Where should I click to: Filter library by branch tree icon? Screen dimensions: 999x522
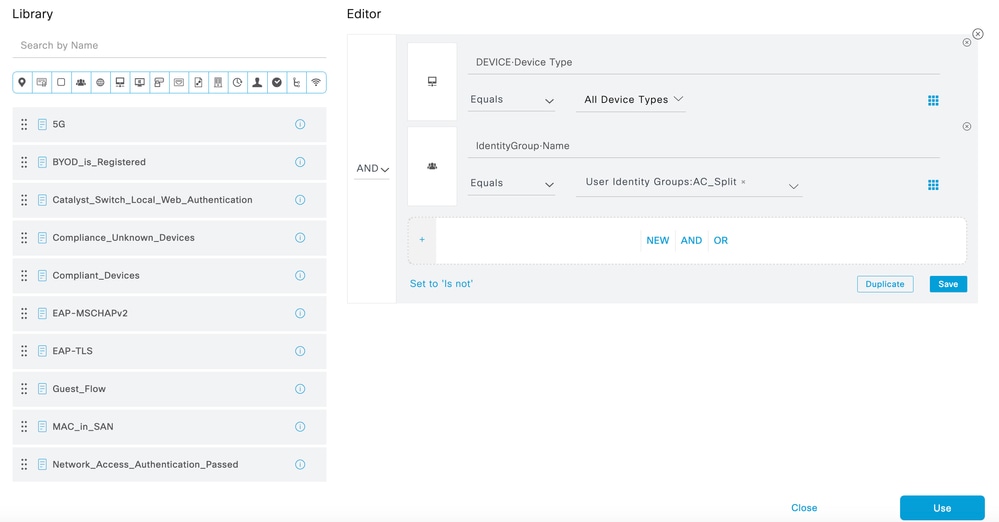tap(296, 82)
